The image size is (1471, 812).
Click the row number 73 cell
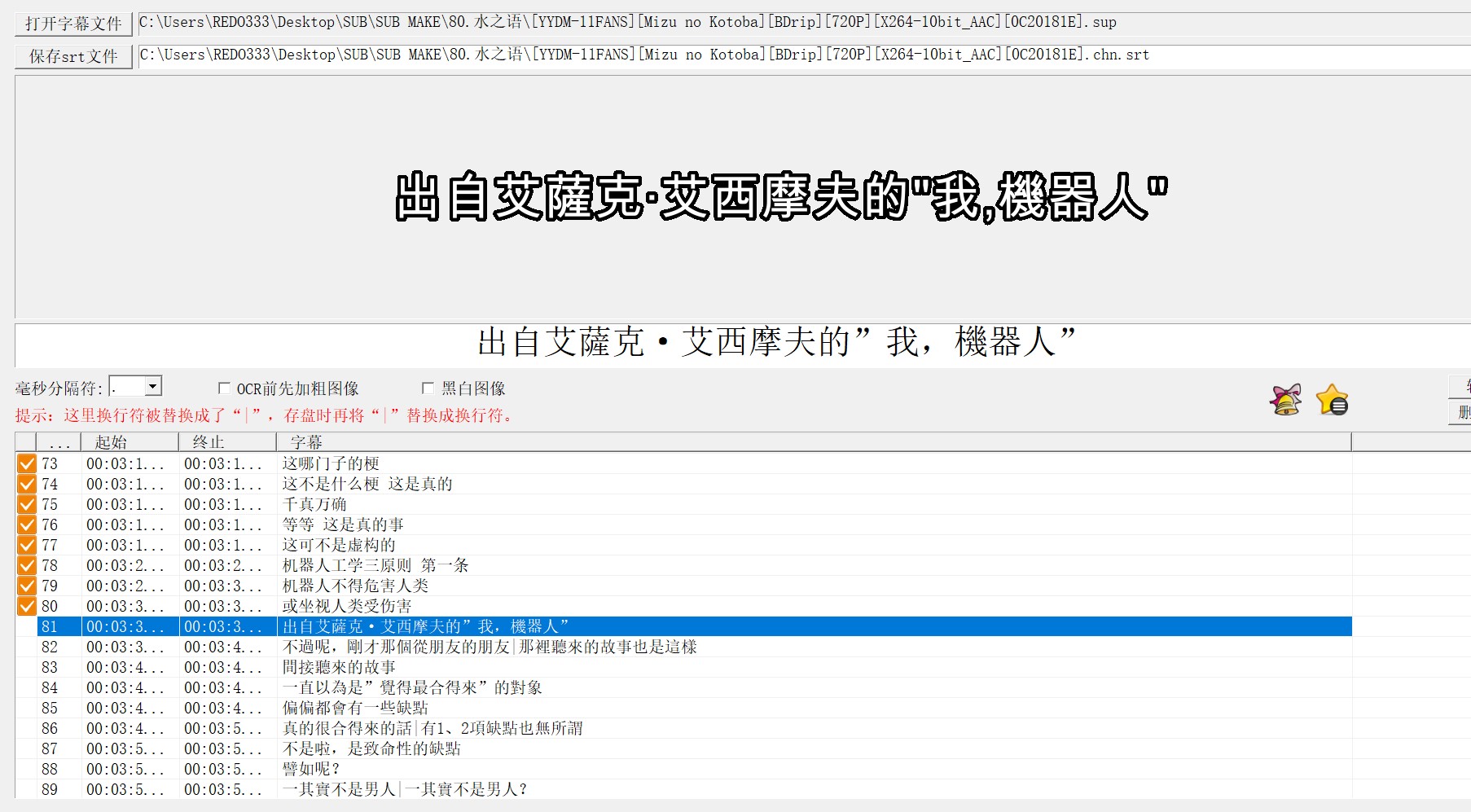point(59,463)
